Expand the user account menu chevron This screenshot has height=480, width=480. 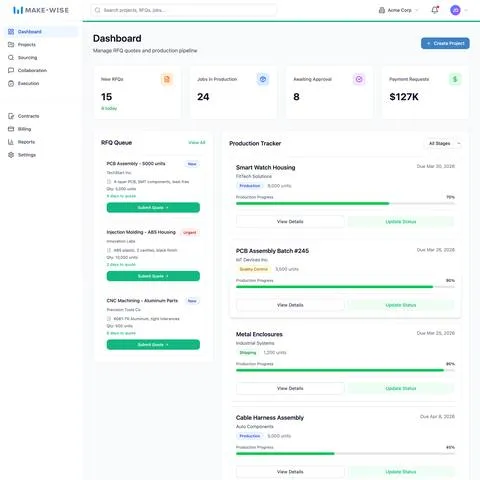466,10
